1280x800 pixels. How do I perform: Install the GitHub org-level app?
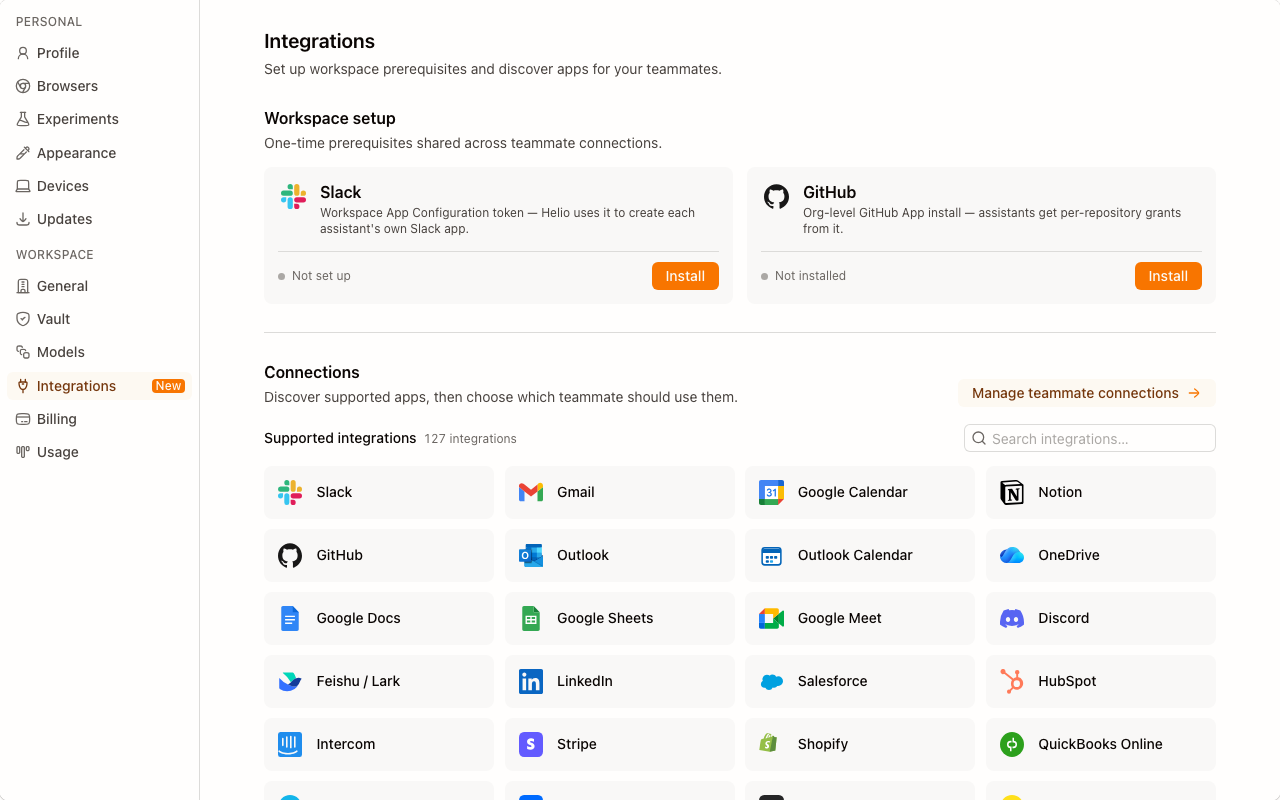1168,276
